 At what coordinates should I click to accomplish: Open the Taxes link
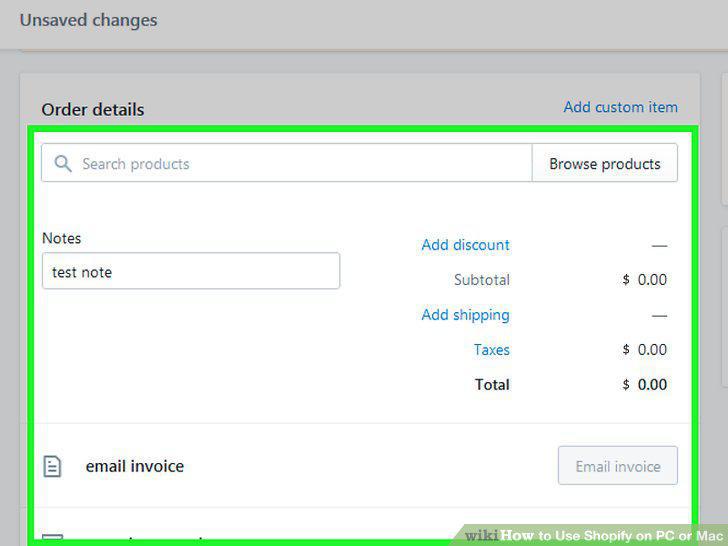(x=491, y=350)
